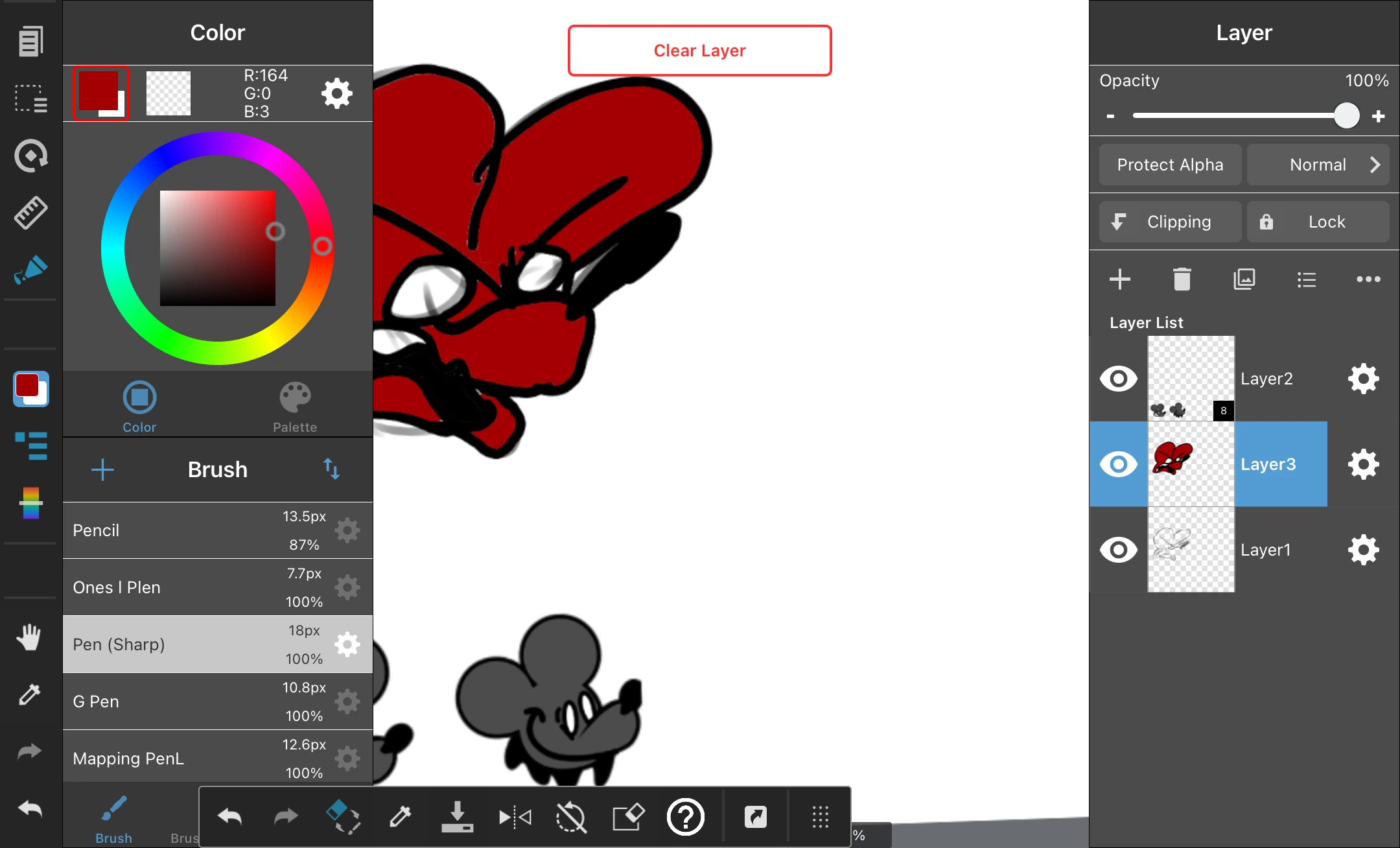The image size is (1400, 848).
Task: Click Undo in the bottom toolbar
Action: [x=230, y=817]
